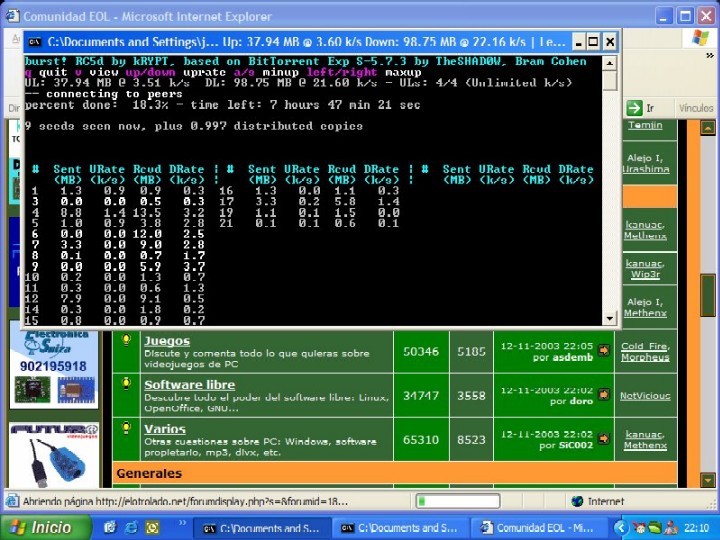The image size is (720, 540).
Task: Click the status bar page icon beside Abriendo página
Action: (12, 501)
